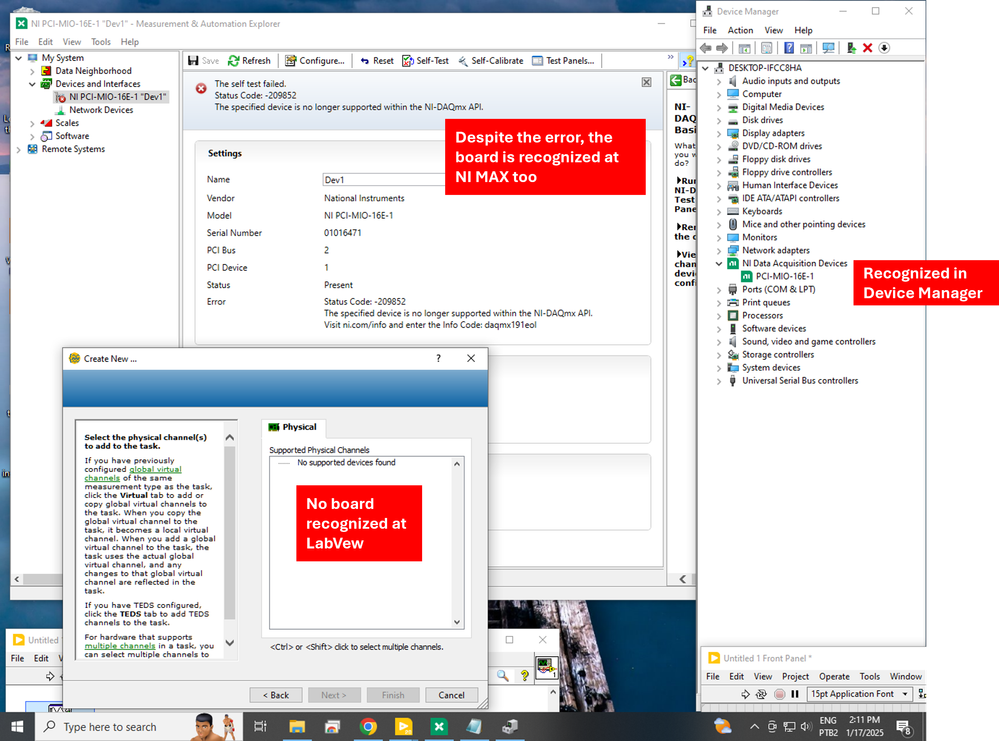Screen dimensions: 999x741
Task: Open the Tools menu in NI MAX
Action: (x=101, y=42)
